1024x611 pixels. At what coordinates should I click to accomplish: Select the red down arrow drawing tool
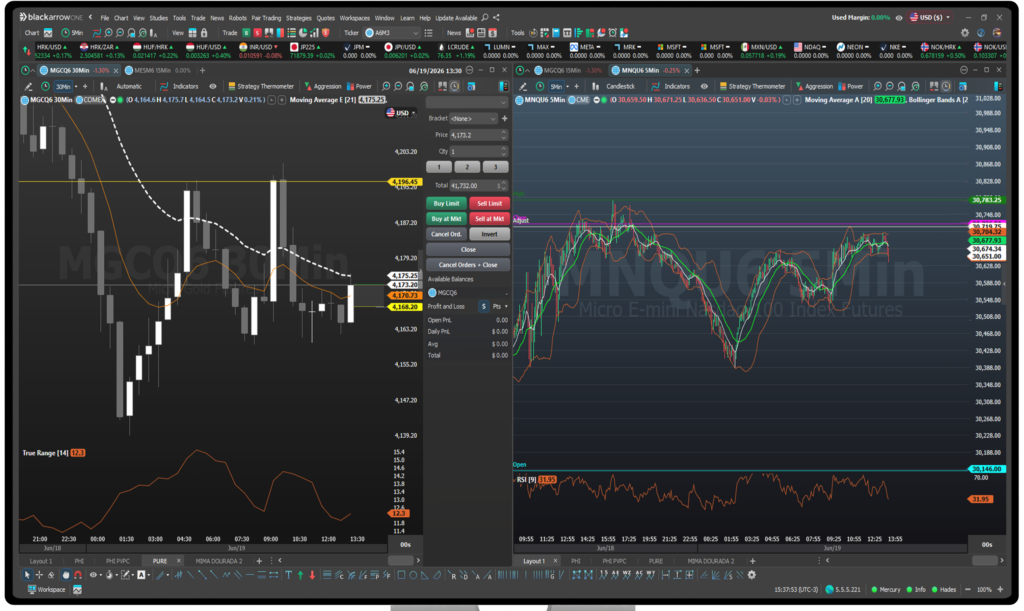312,575
